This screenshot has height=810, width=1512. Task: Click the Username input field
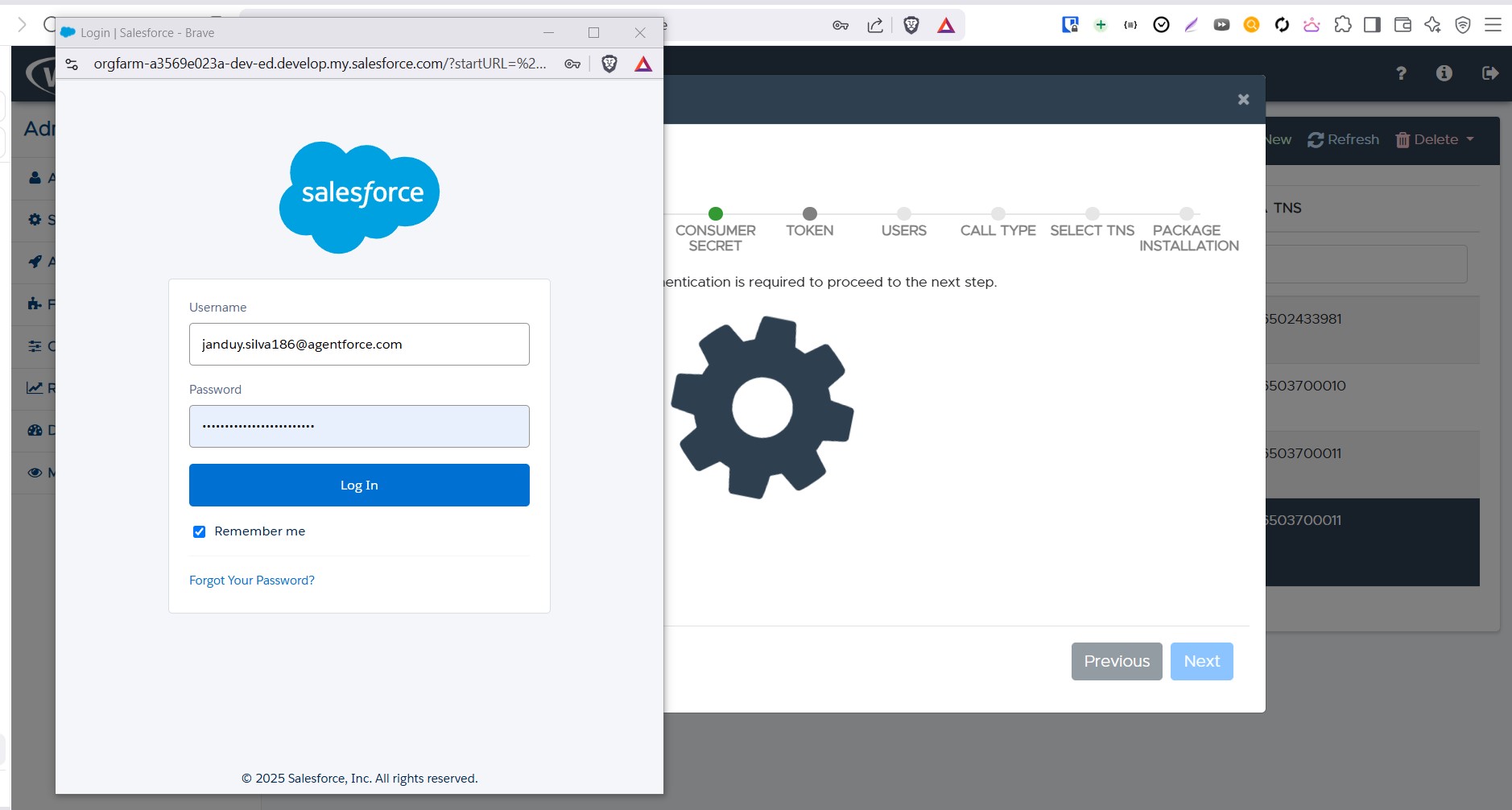pos(358,344)
